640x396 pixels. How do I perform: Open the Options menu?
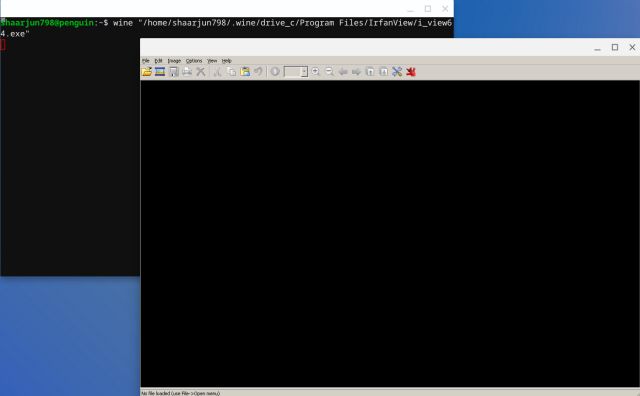pyautogui.click(x=194, y=60)
